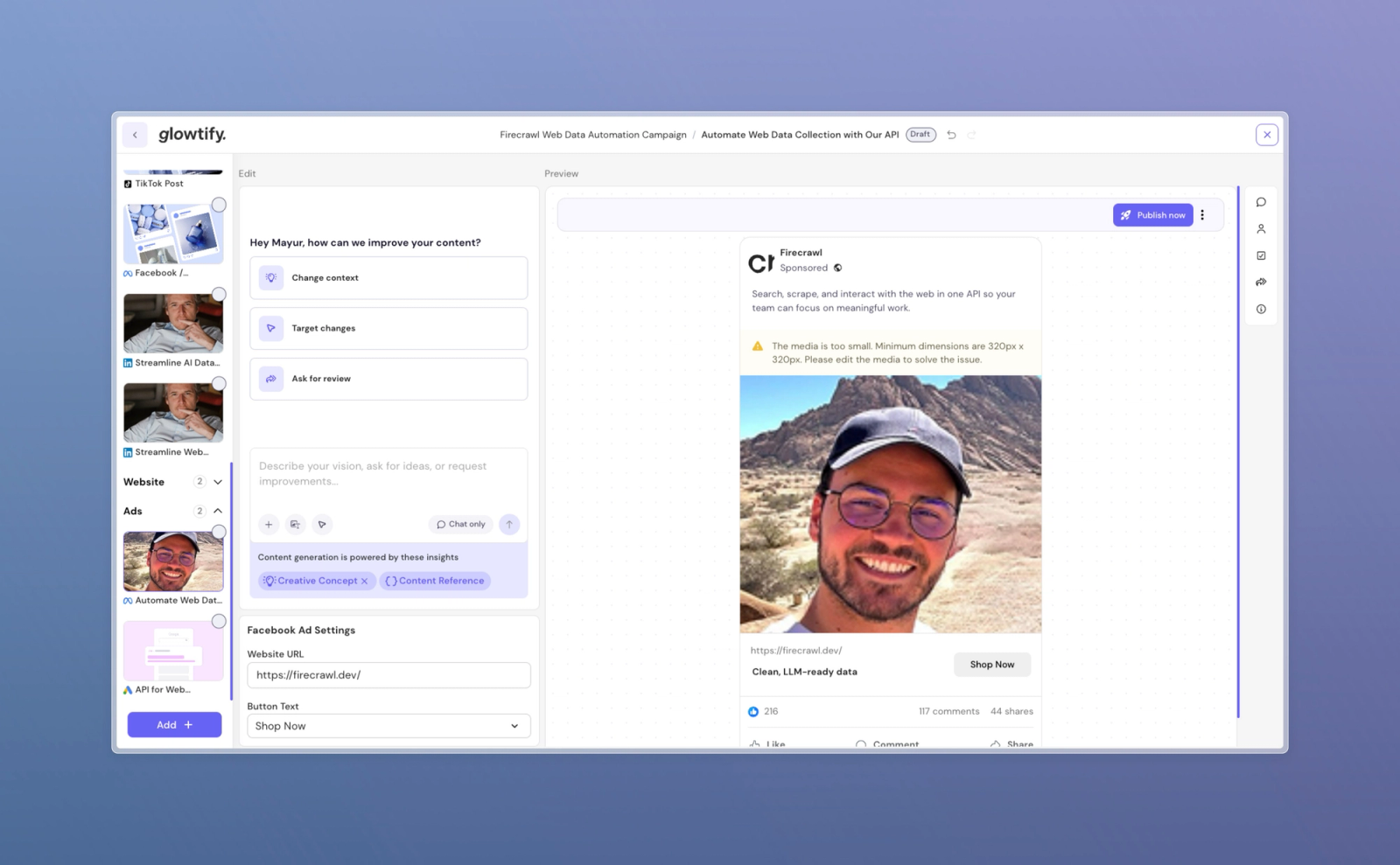Click the warning triangle icon
Viewport: 1400px width, 865px height.
pos(758,346)
